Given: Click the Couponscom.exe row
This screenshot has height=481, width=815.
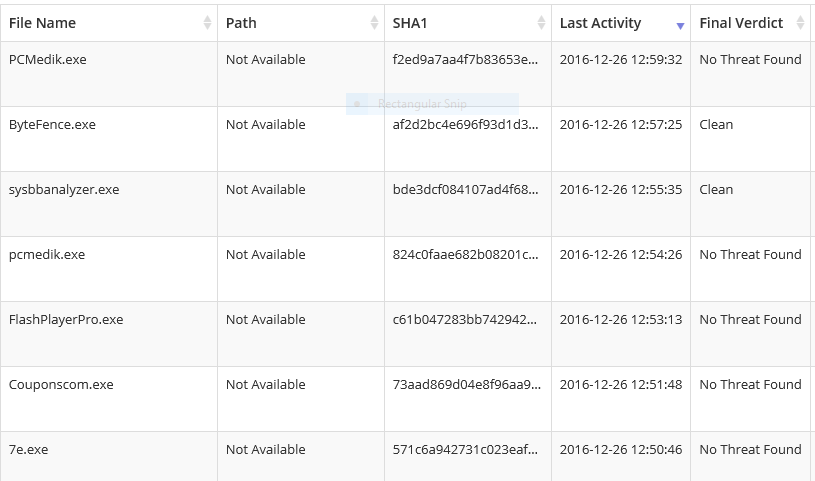Looking at the screenshot, I should click(x=61, y=385).
